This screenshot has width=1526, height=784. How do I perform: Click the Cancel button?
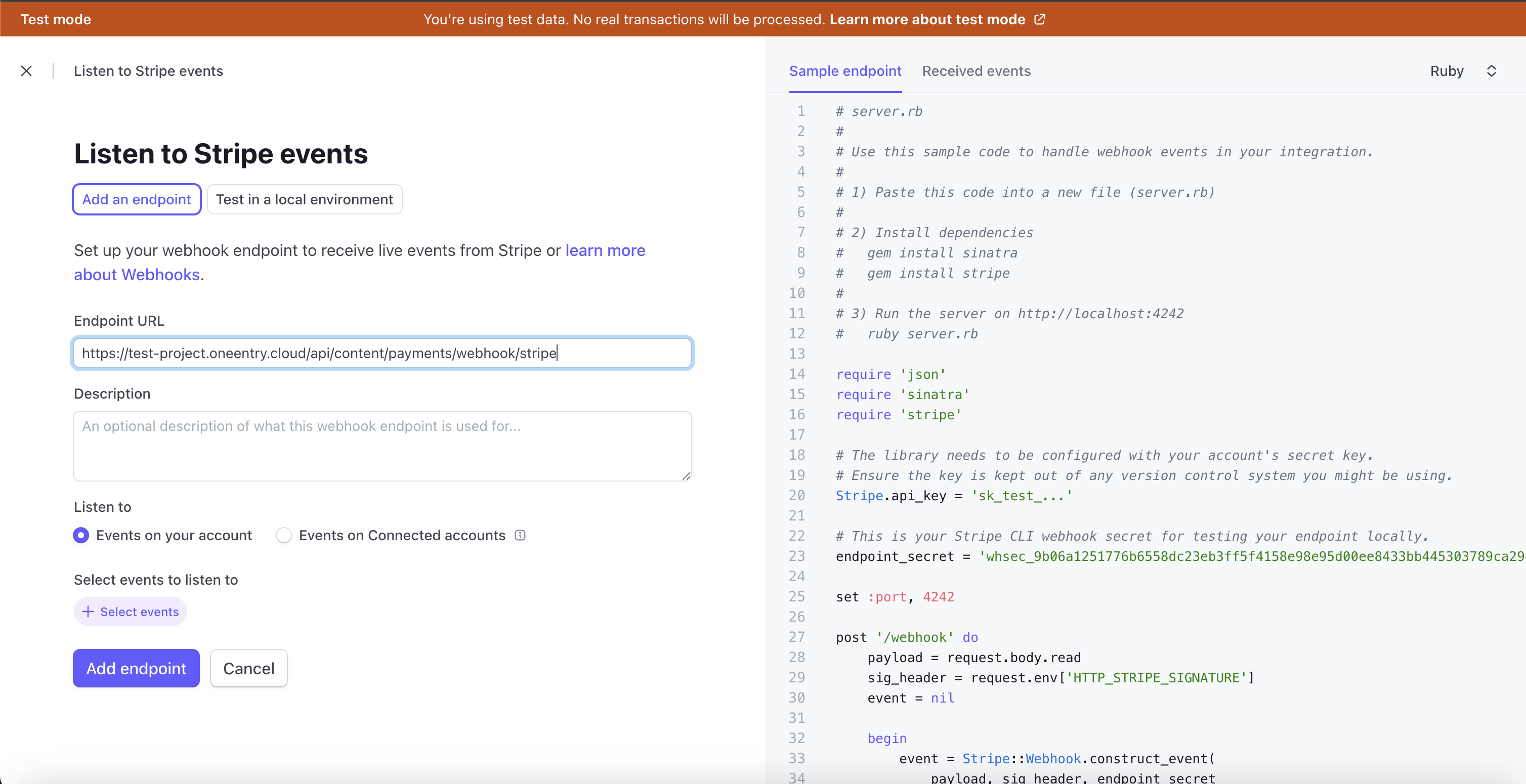248,669
